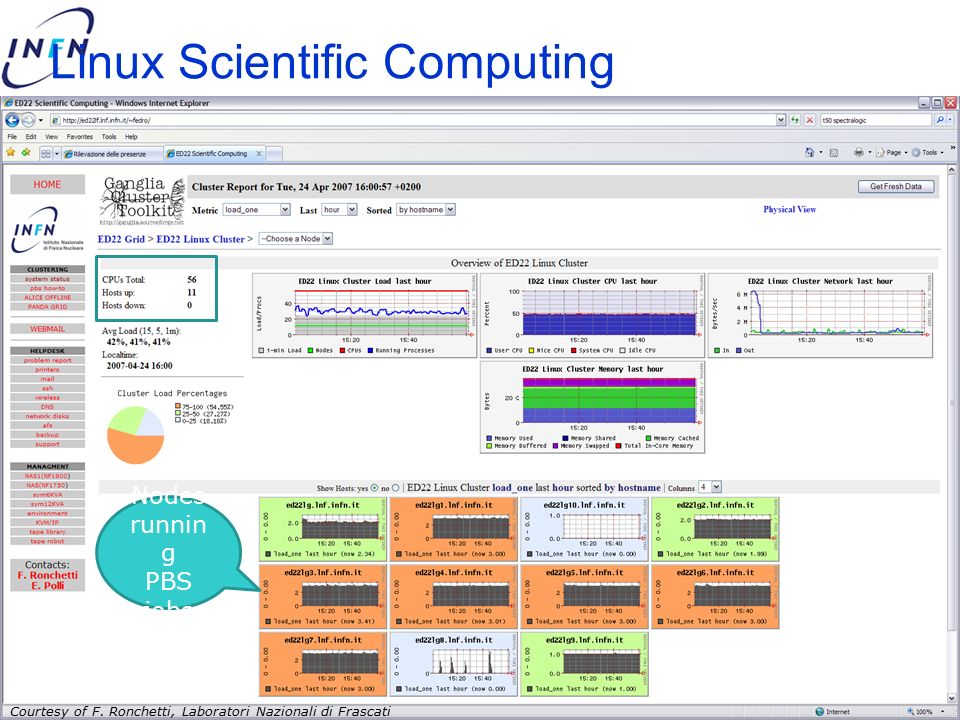The height and width of the screenshot is (720, 960).
Task: Click the Get Fresh Data button
Action: click(x=896, y=186)
